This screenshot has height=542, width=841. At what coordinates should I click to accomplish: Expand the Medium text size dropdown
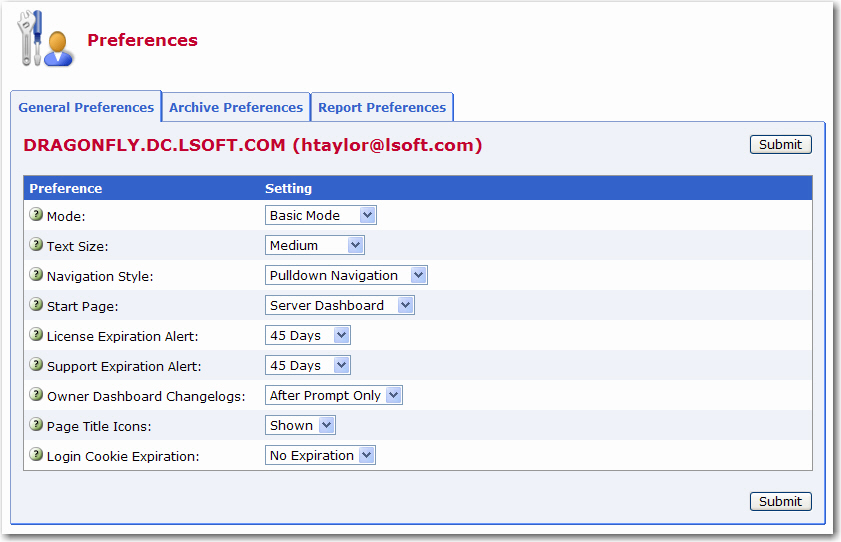pyautogui.click(x=315, y=245)
